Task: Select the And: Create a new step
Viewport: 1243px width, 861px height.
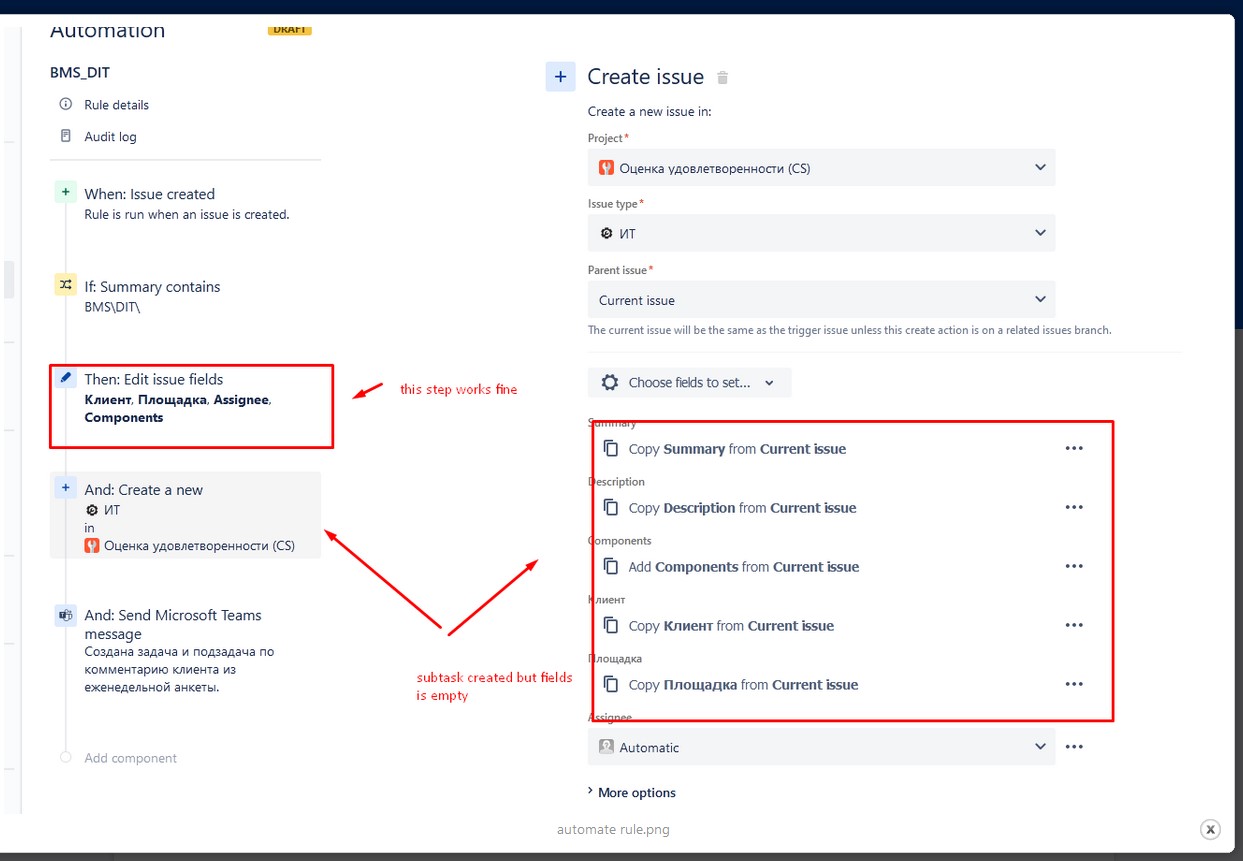Action: click(186, 515)
